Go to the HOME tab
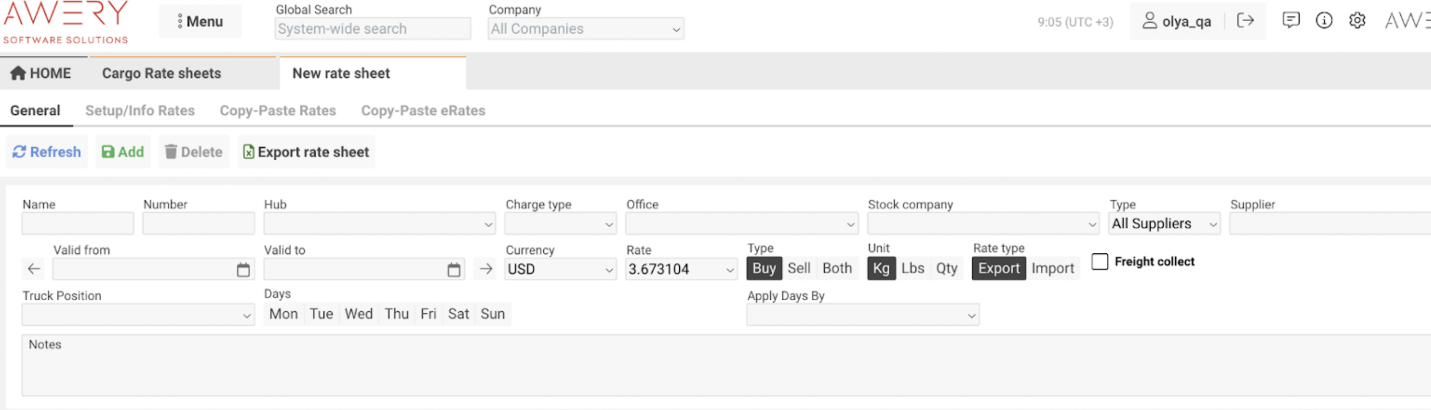1431x410 pixels. pyautogui.click(x=41, y=73)
